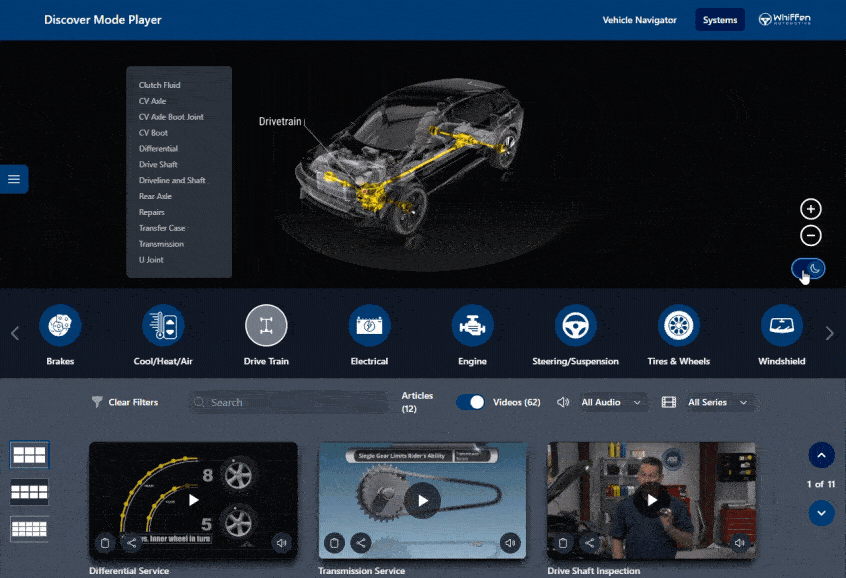846x578 pixels.
Task: Select the Tires & Wheels icon
Action: 679,326
